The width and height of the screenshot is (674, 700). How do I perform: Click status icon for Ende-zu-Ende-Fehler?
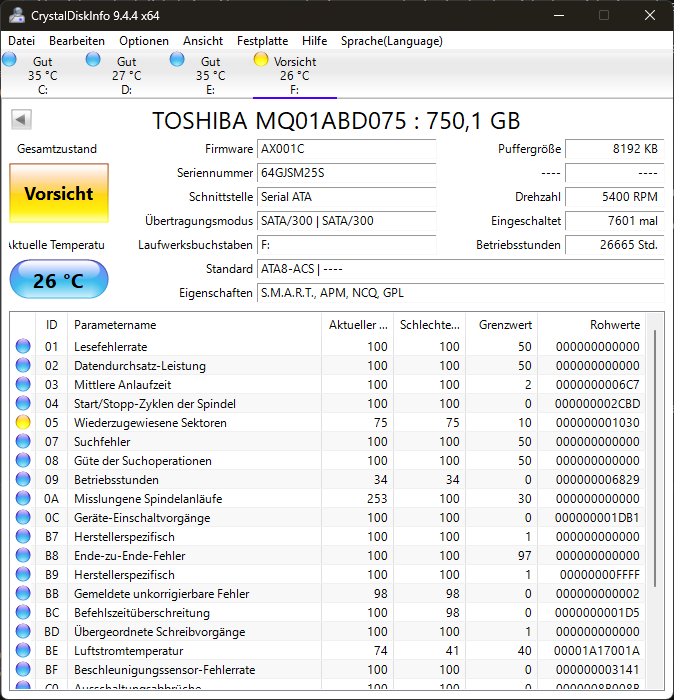pos(23,555)
